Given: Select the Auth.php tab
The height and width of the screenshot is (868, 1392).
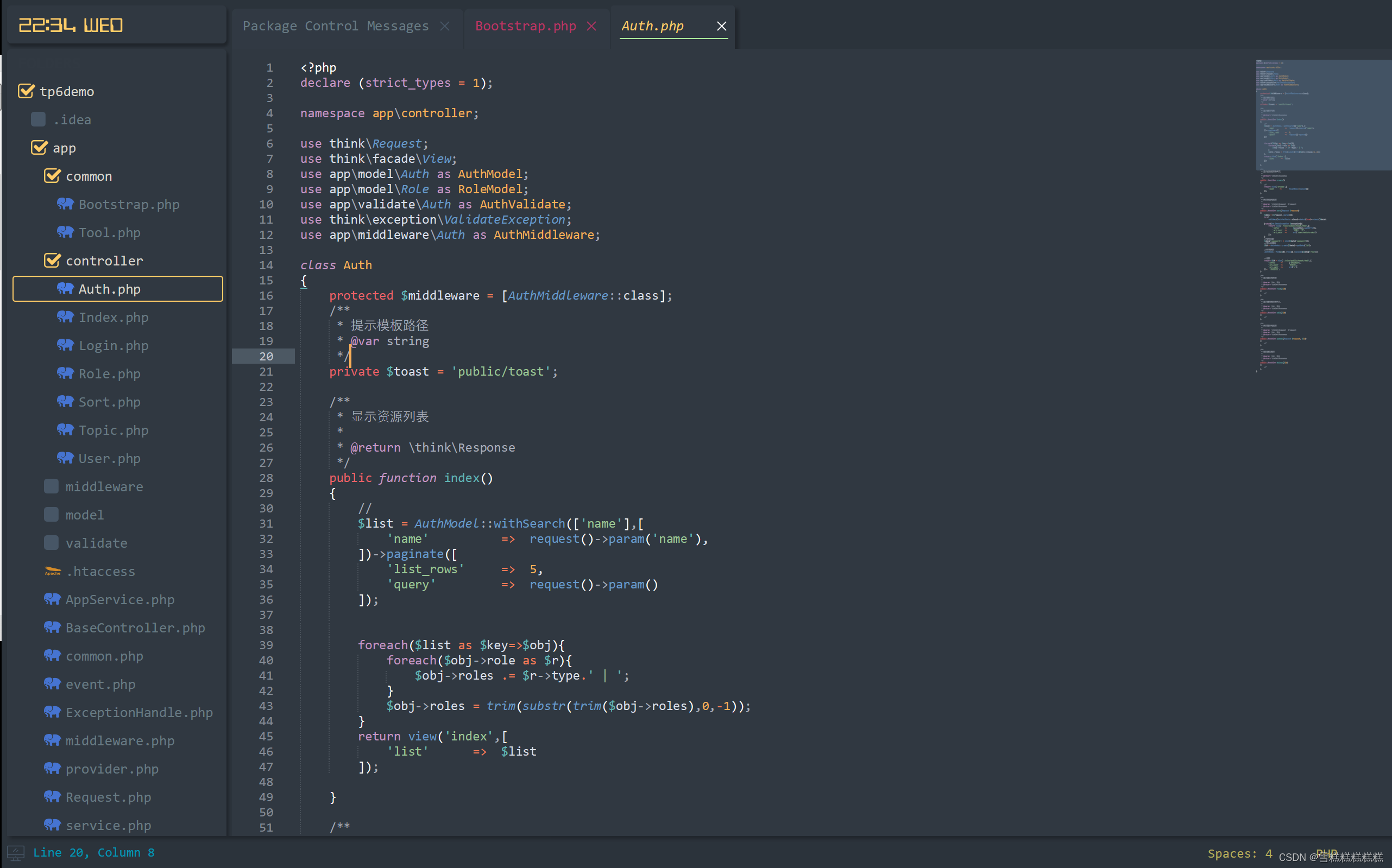Looking at the screenshot, I should tap(652, 26).
